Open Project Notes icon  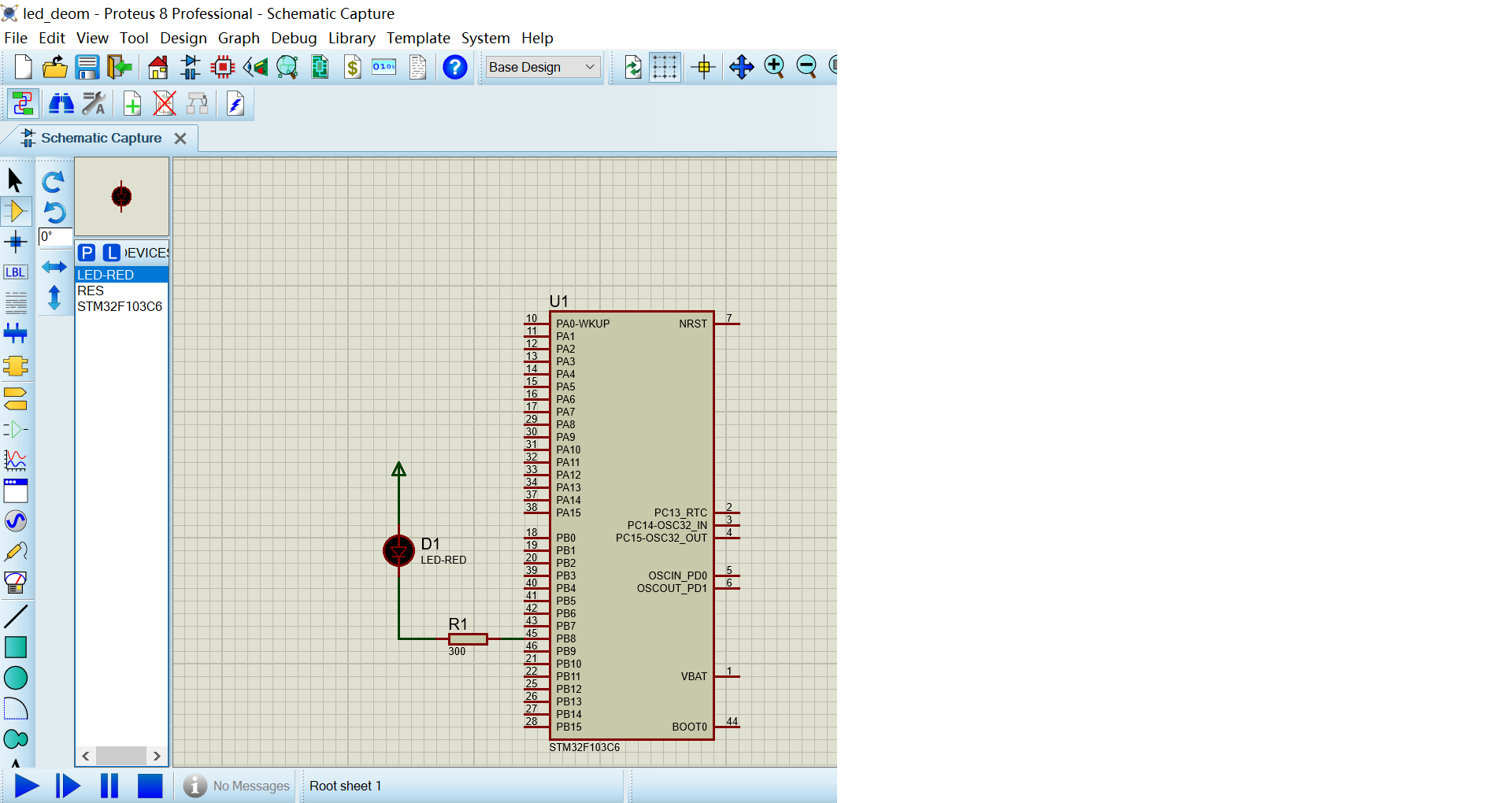[417, 67]
